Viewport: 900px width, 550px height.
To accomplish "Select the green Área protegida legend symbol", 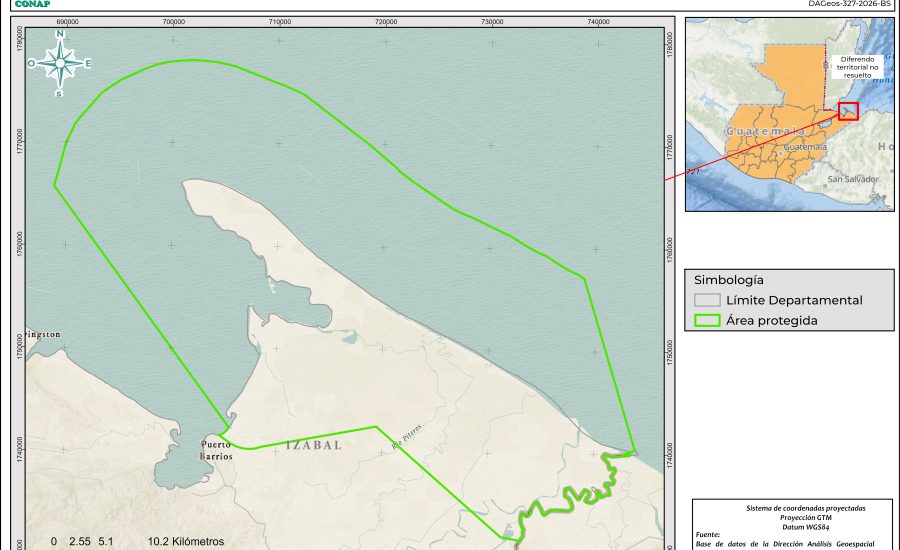I will coord(708,321).
